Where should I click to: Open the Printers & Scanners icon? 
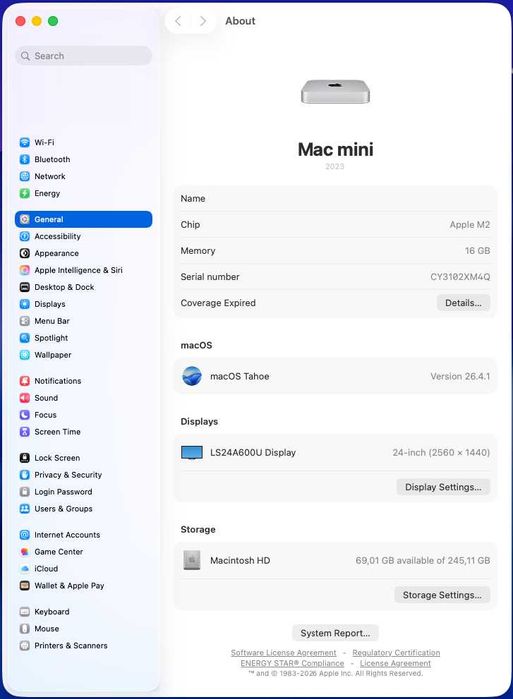(x=25, y=646)
